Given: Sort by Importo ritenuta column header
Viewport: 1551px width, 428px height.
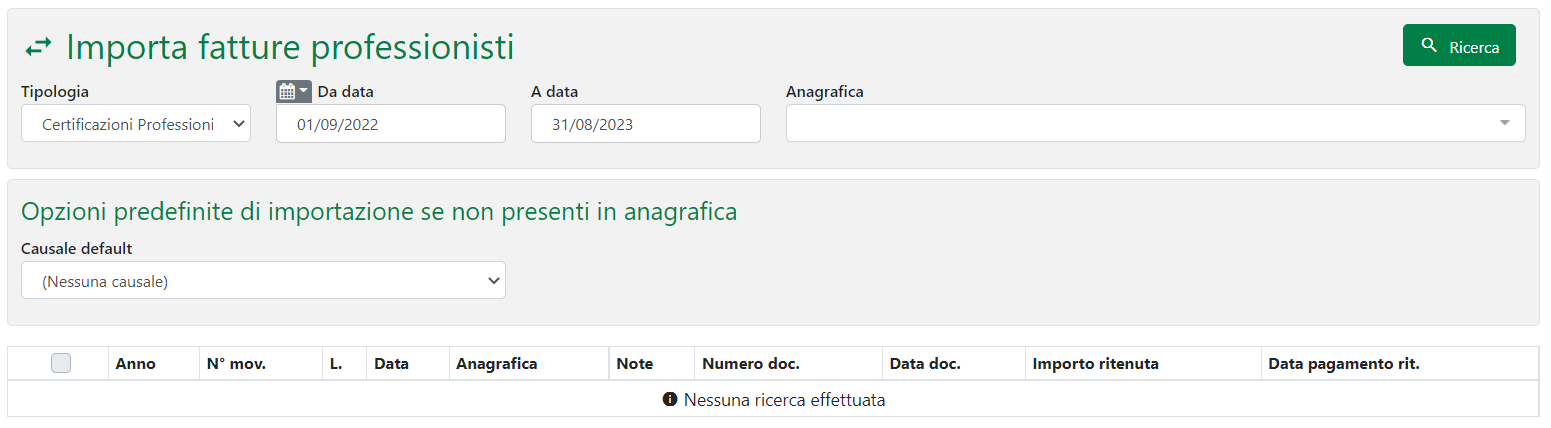Looking at the screenshot, I should click(x=1096, y=364).
